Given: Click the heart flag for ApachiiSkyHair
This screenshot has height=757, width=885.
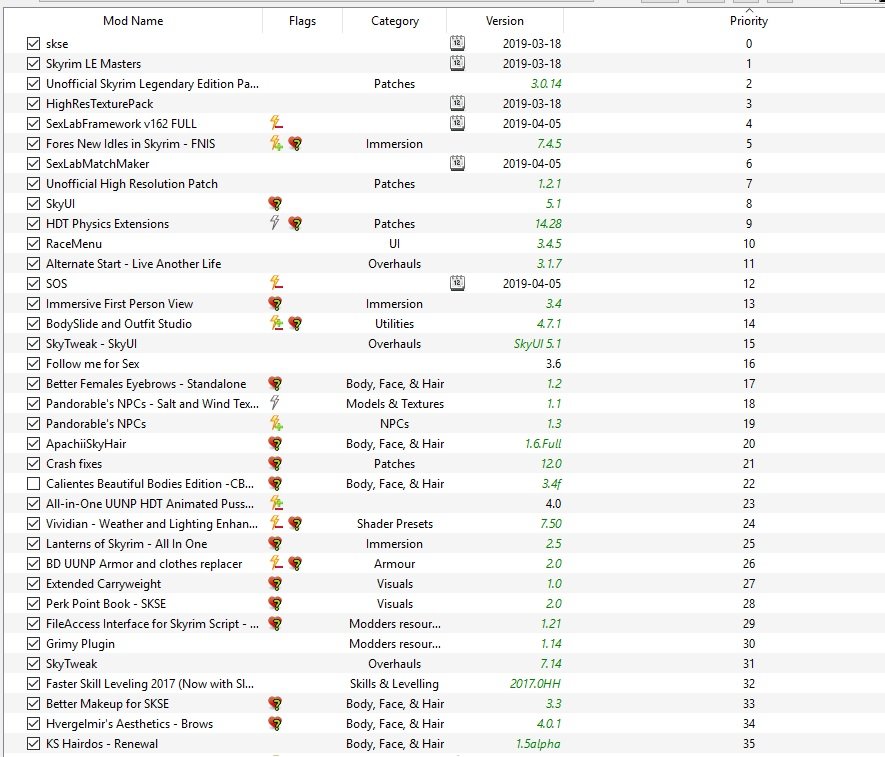Looking at the screenshot, I should coord(275,444).
